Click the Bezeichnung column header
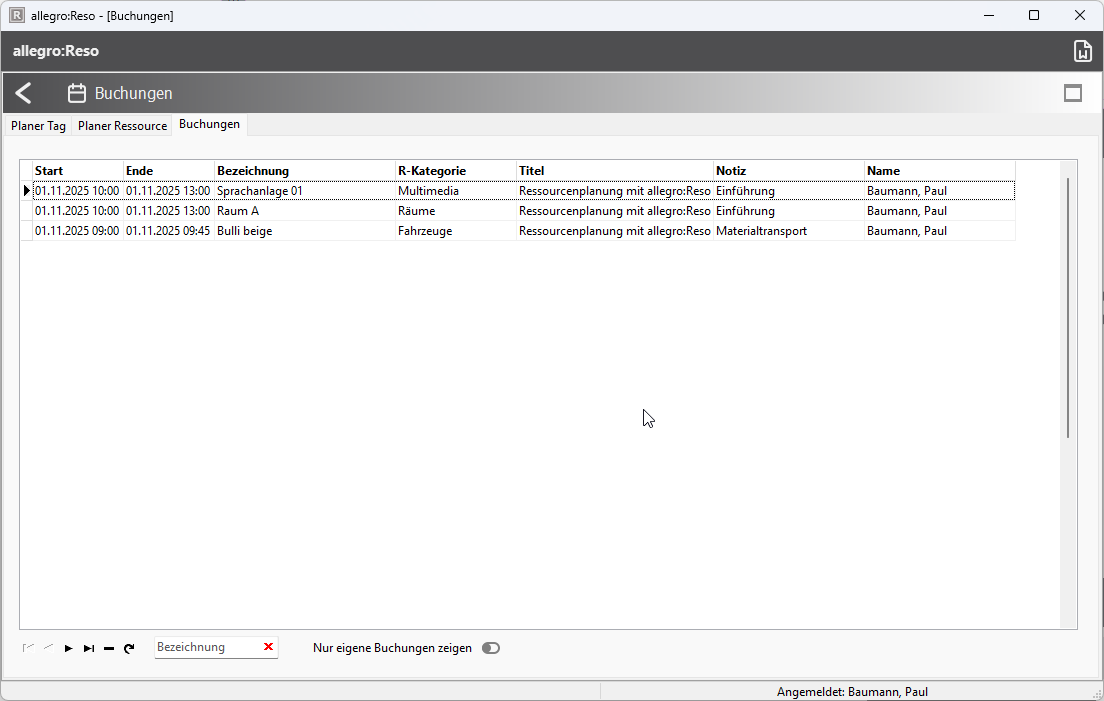This screenshot has height=701, width=1104. click(304, 171)
